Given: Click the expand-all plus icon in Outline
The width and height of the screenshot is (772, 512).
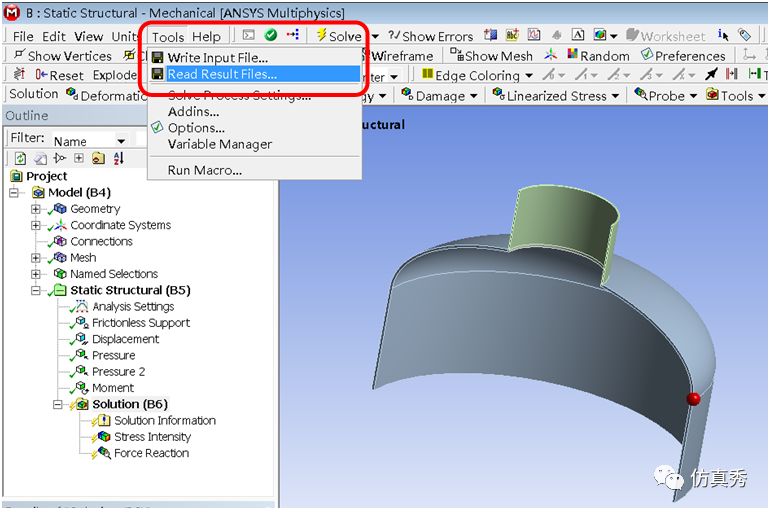Looking at the screenshot, I should (x=79, y=158).
